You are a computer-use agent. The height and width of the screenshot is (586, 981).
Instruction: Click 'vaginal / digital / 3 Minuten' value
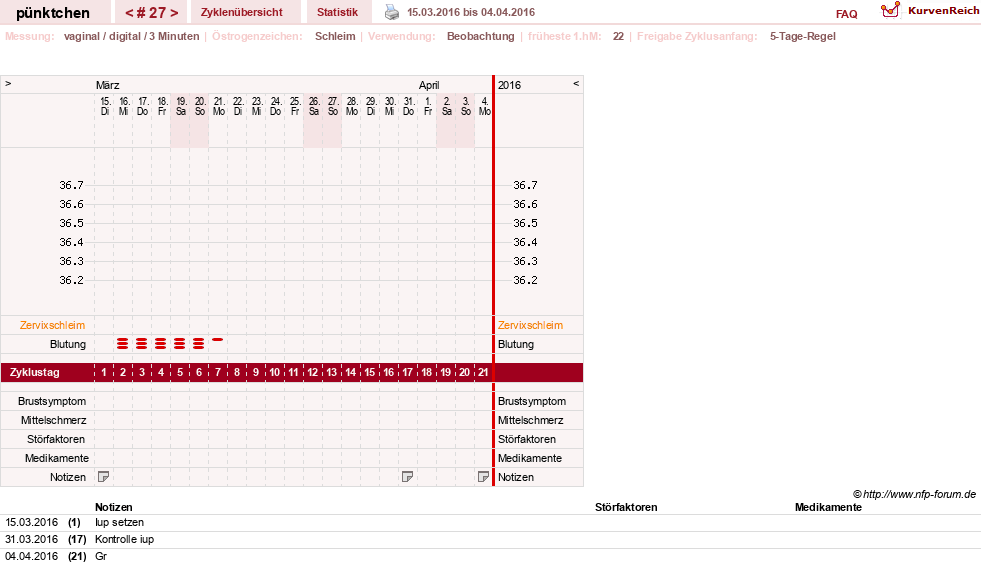point(131,36)
